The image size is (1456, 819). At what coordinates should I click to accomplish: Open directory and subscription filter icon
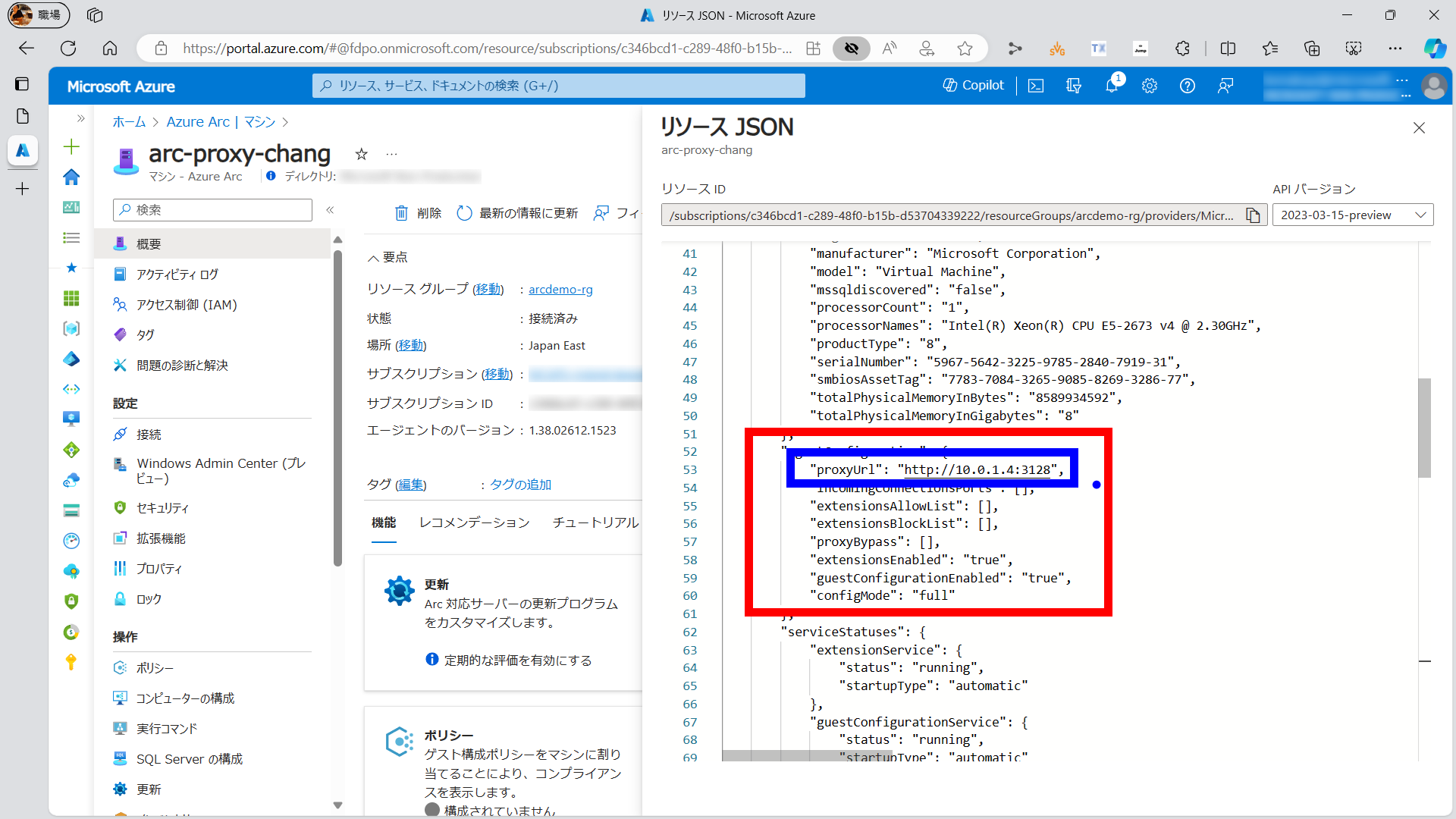(x=1074, y=86)
